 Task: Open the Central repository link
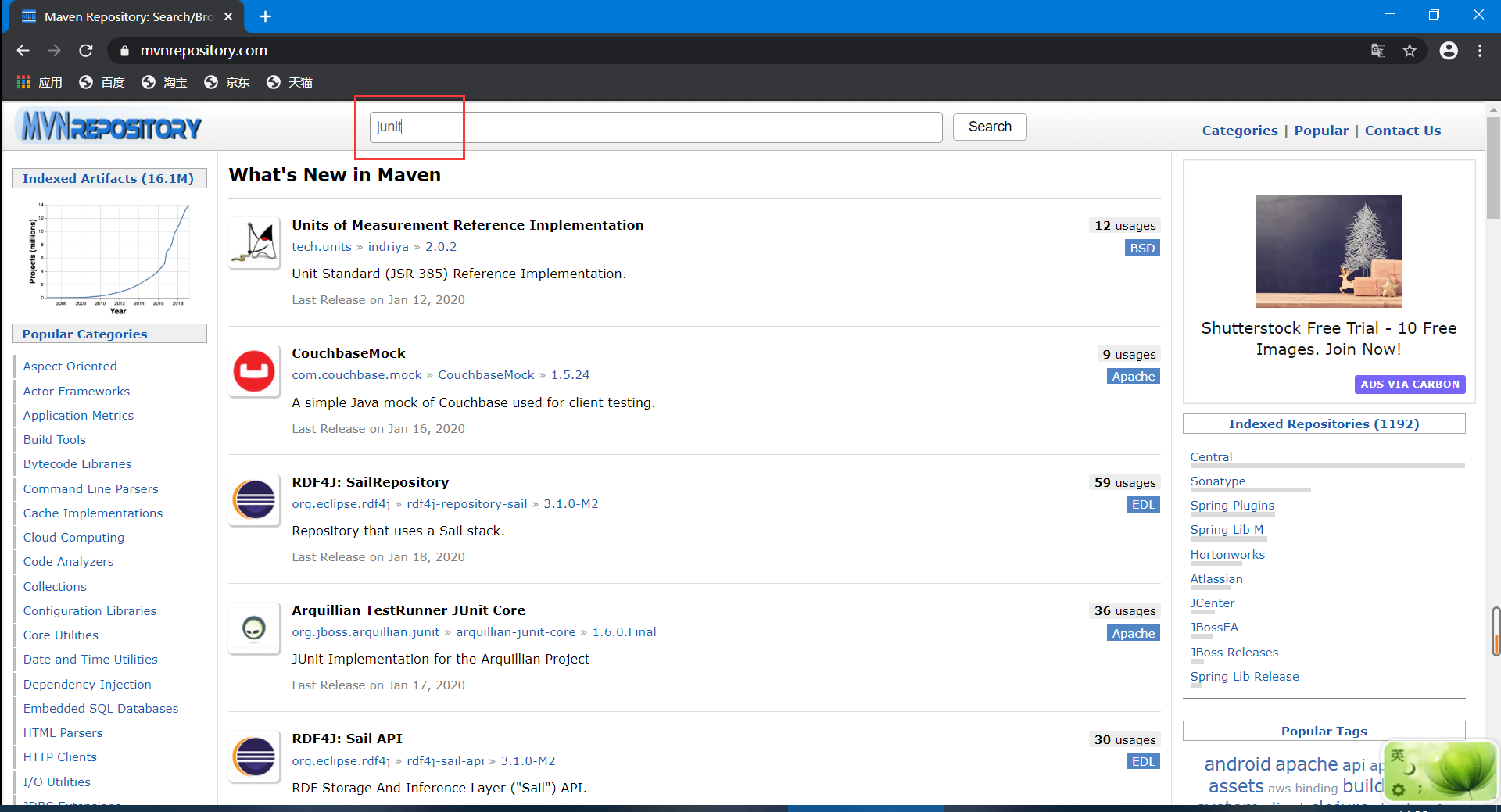pyautogui.click(x=1211, y=456)
